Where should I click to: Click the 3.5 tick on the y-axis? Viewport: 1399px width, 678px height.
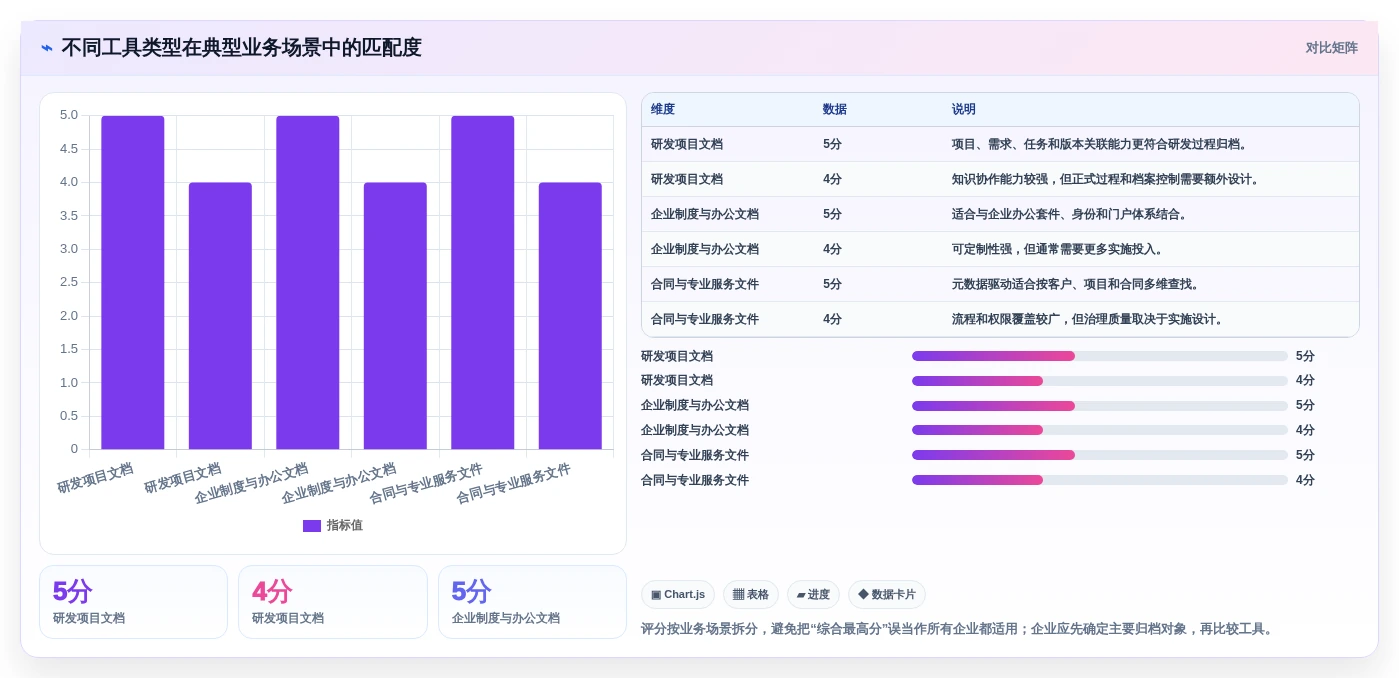[69, 215]
